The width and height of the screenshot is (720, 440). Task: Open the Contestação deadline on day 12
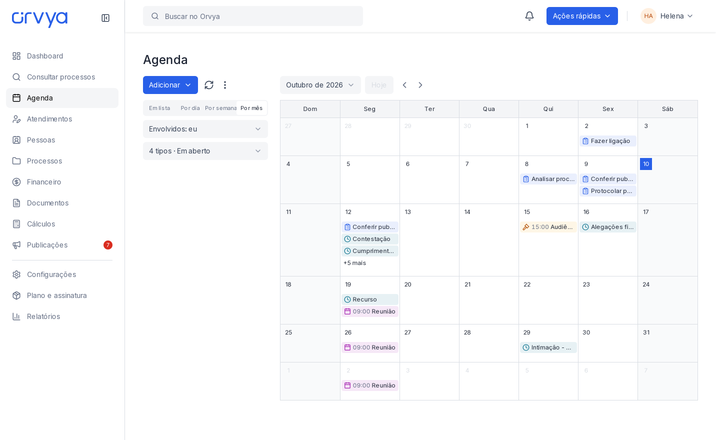(370, 239)
